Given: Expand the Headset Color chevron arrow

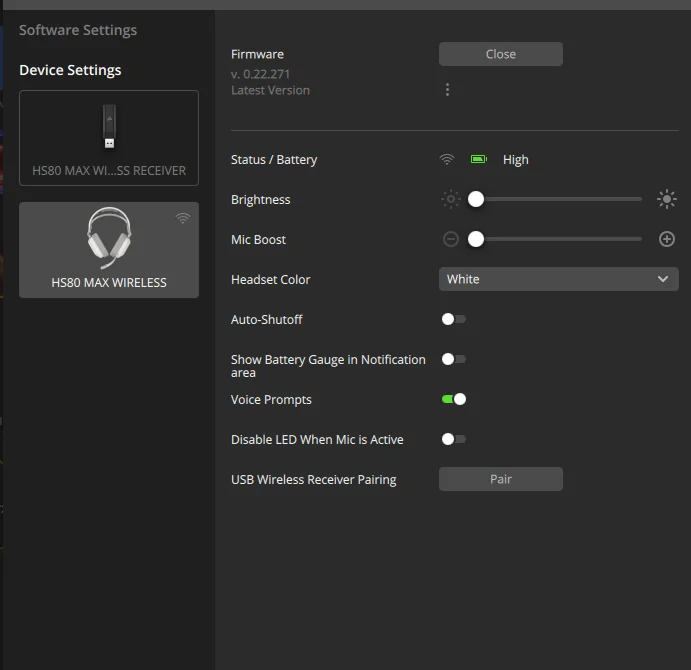Looking at the screenshot, I should tap(663, 279).
